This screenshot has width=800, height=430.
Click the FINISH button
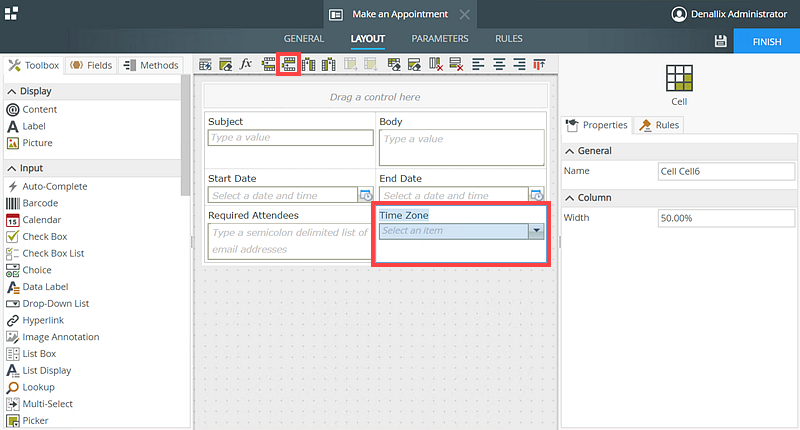767,41
